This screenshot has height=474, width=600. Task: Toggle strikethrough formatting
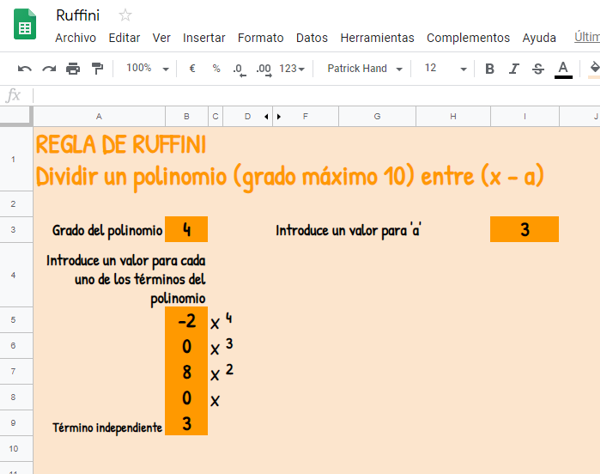pyautogui.click(x=538, y=69)
